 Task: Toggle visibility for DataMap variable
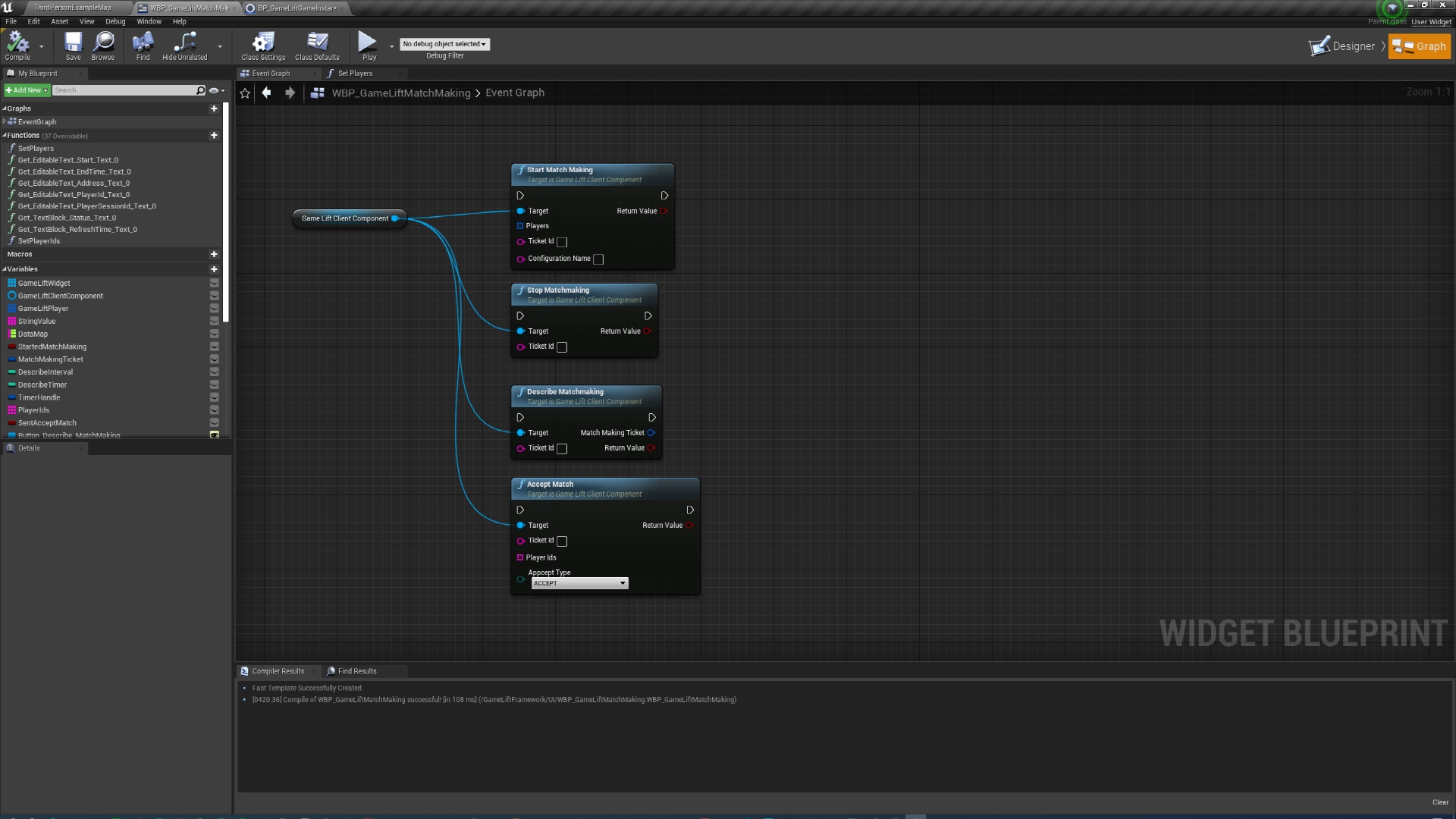(214, 334)
